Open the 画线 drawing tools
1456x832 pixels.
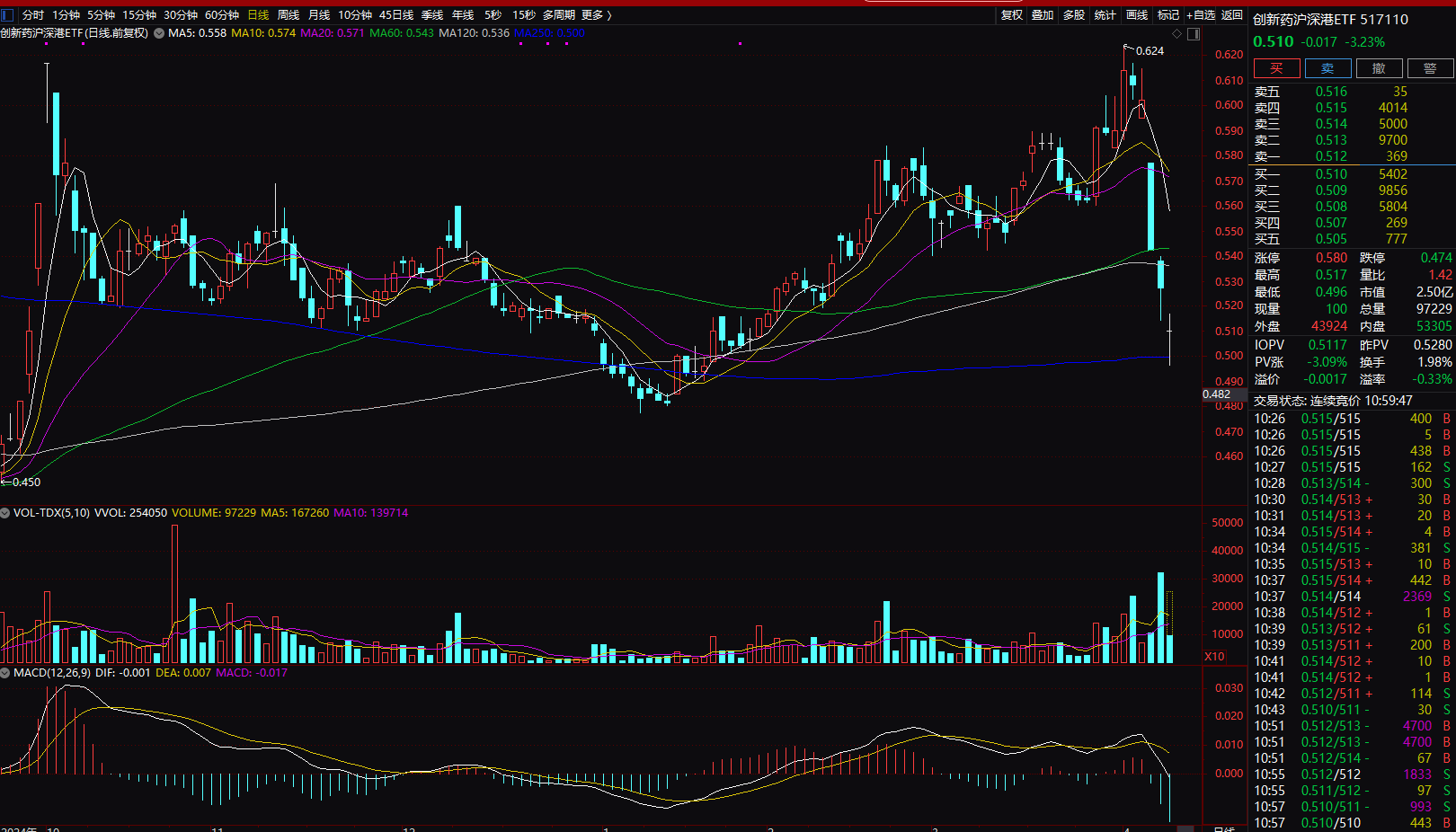click(x=1137, y=14)
